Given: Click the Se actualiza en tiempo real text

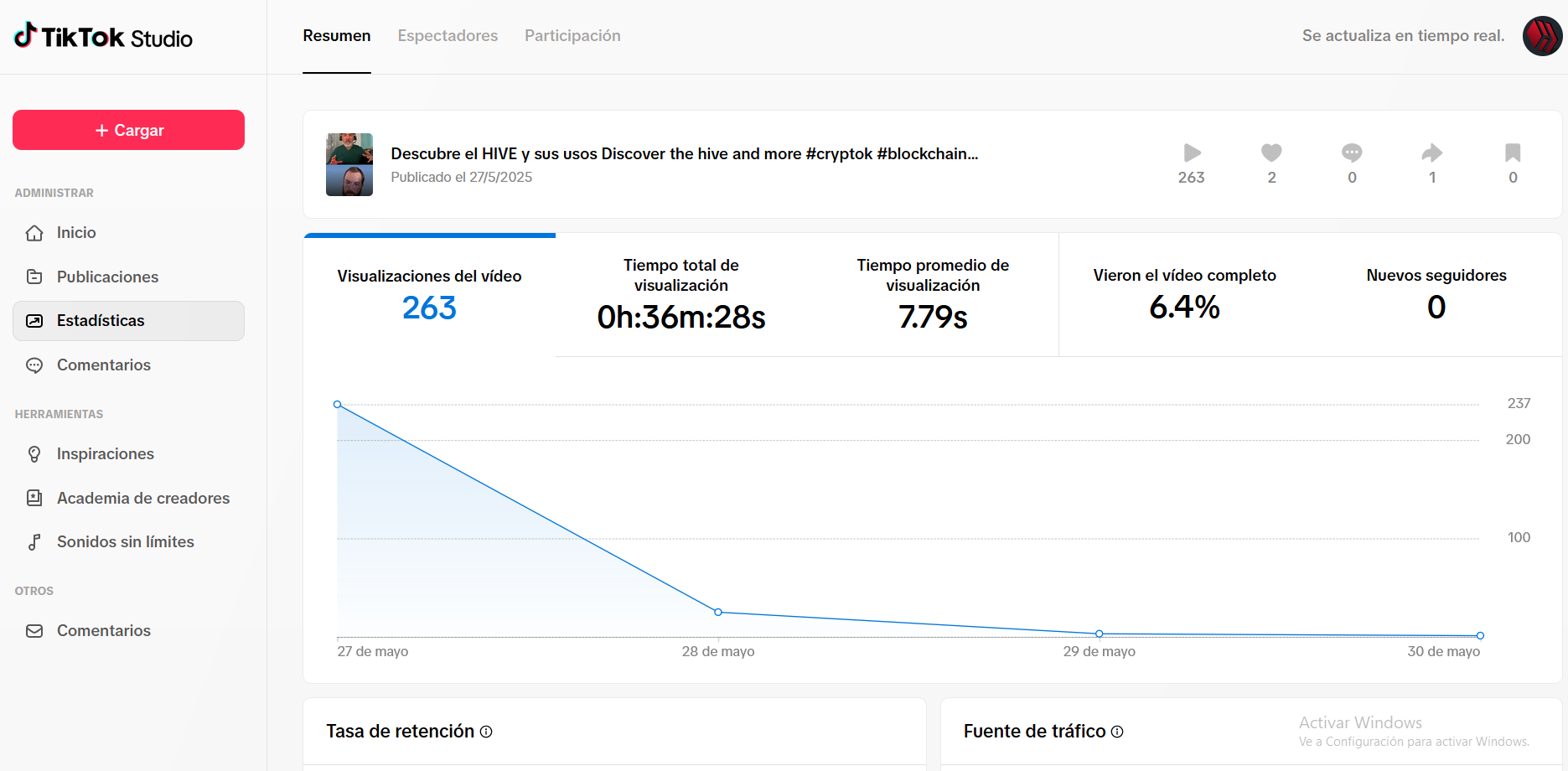Looking at the screenshot, I should click(1404, 36).
